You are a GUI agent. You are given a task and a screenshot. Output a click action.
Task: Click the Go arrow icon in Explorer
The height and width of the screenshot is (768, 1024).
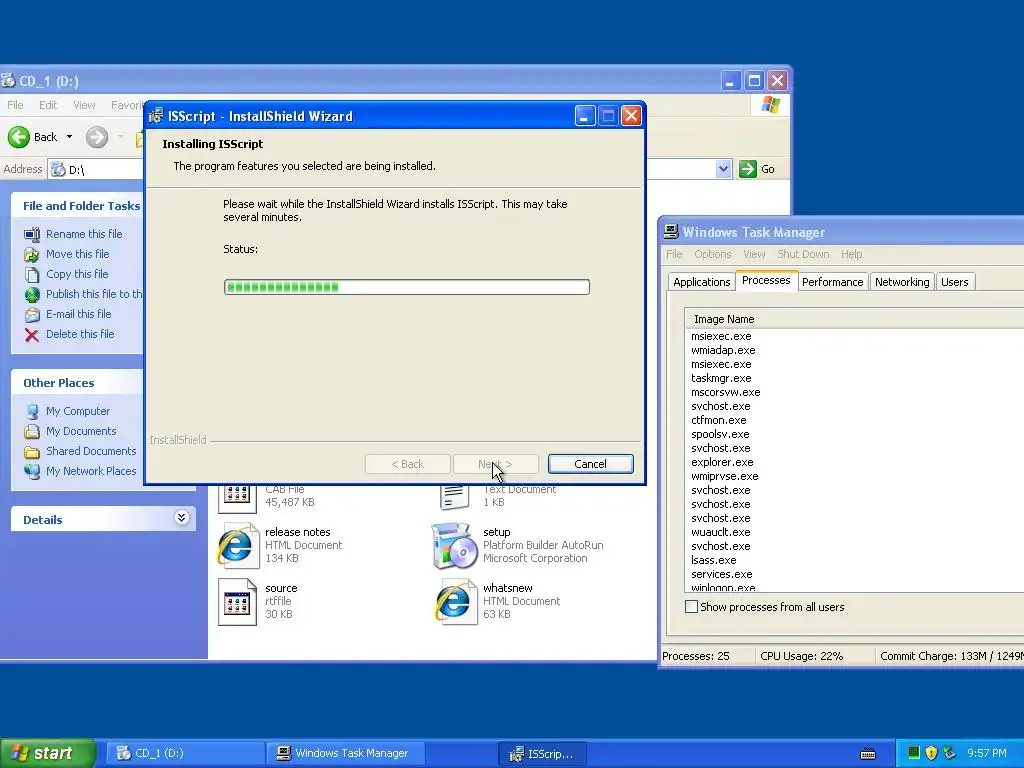(748, 169)
